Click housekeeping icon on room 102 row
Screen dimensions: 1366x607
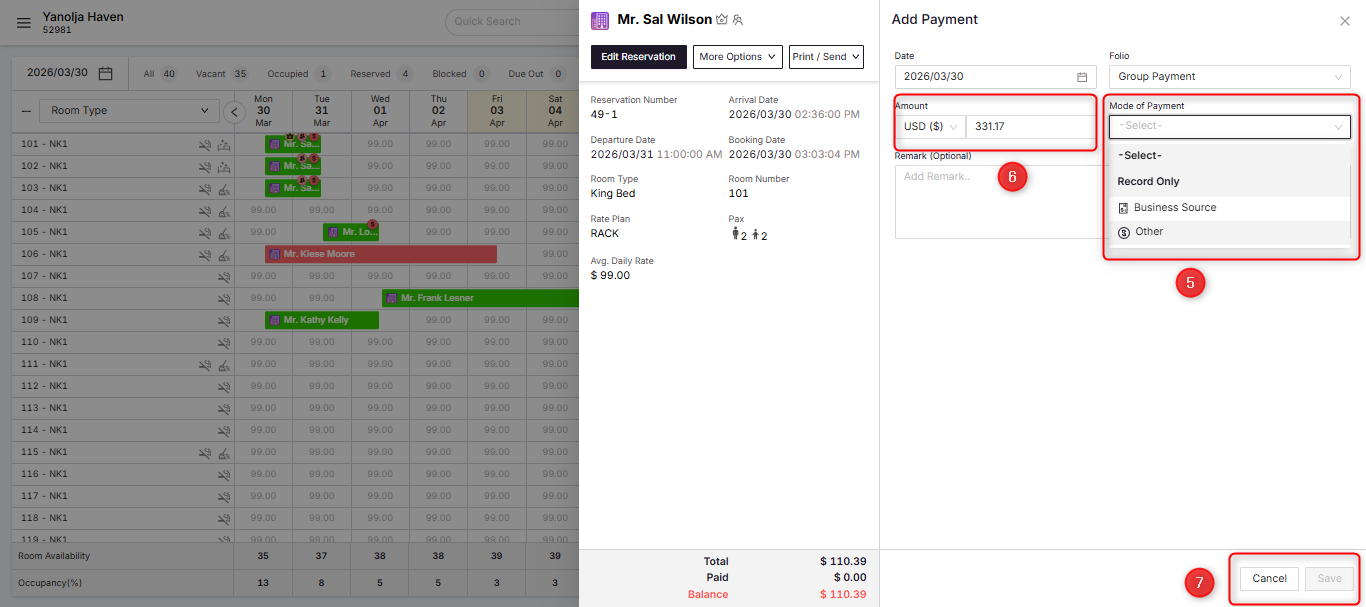pyautogui.click(x=224, y=166)
